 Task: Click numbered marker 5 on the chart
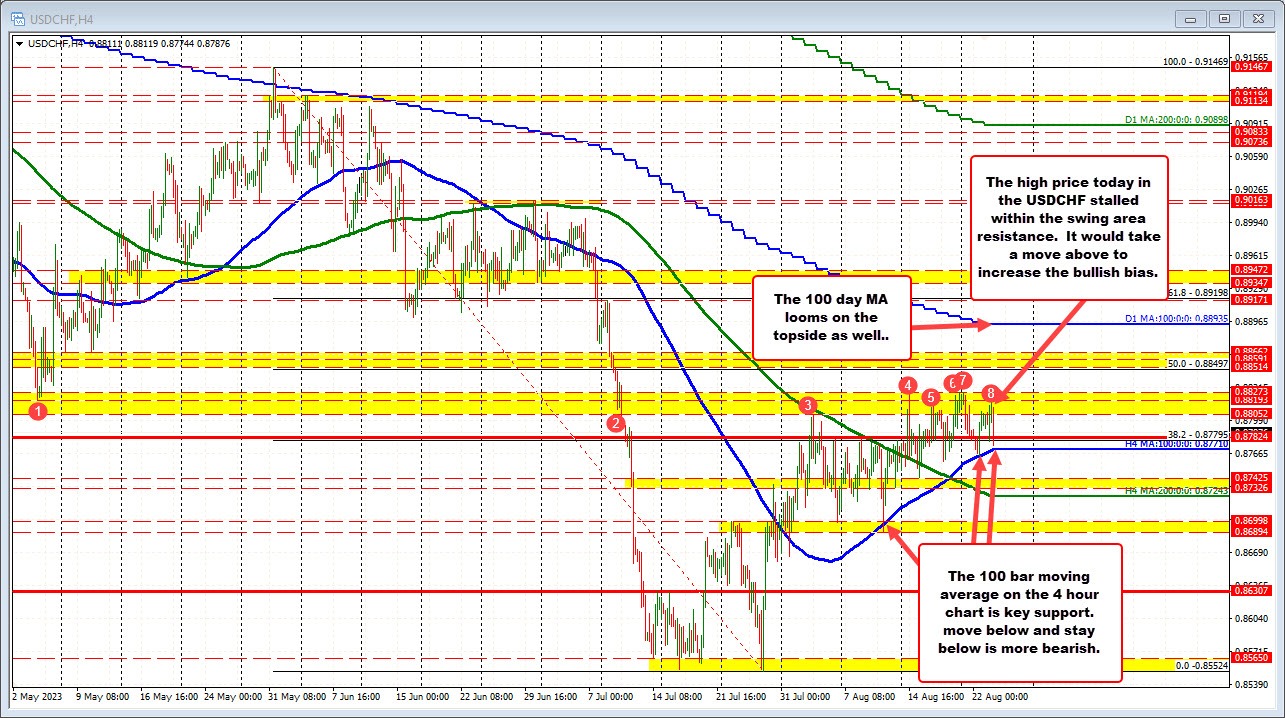pos(931,397)
